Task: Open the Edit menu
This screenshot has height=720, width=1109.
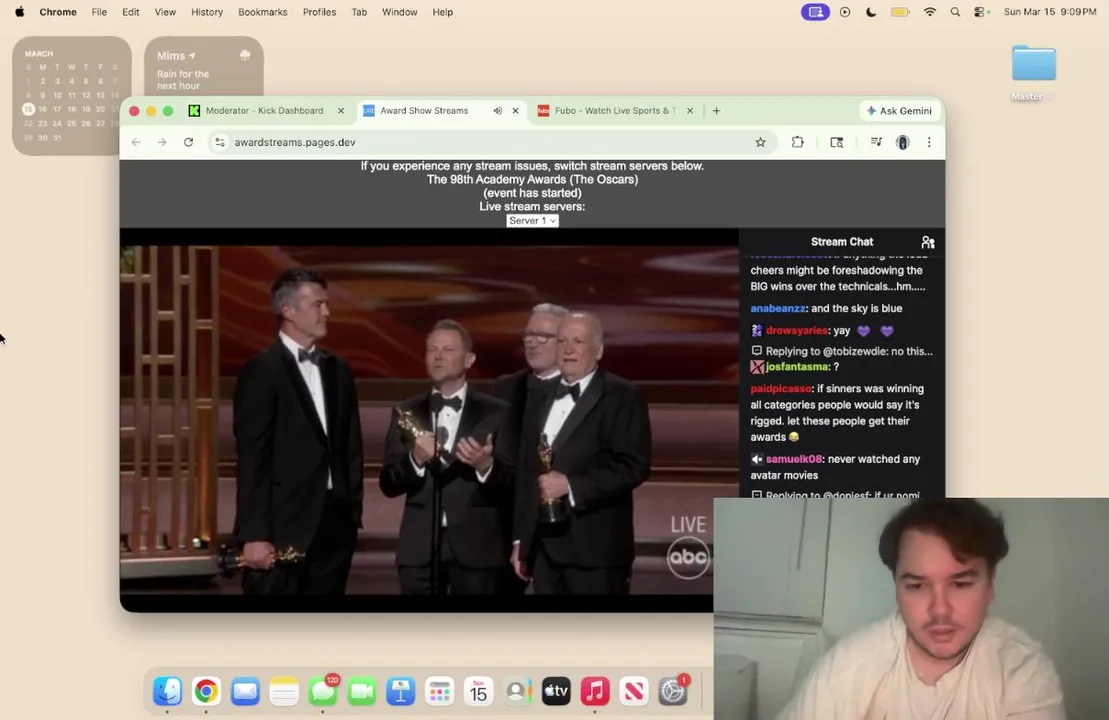Action: pyautogui.click(x=131, y=12)
